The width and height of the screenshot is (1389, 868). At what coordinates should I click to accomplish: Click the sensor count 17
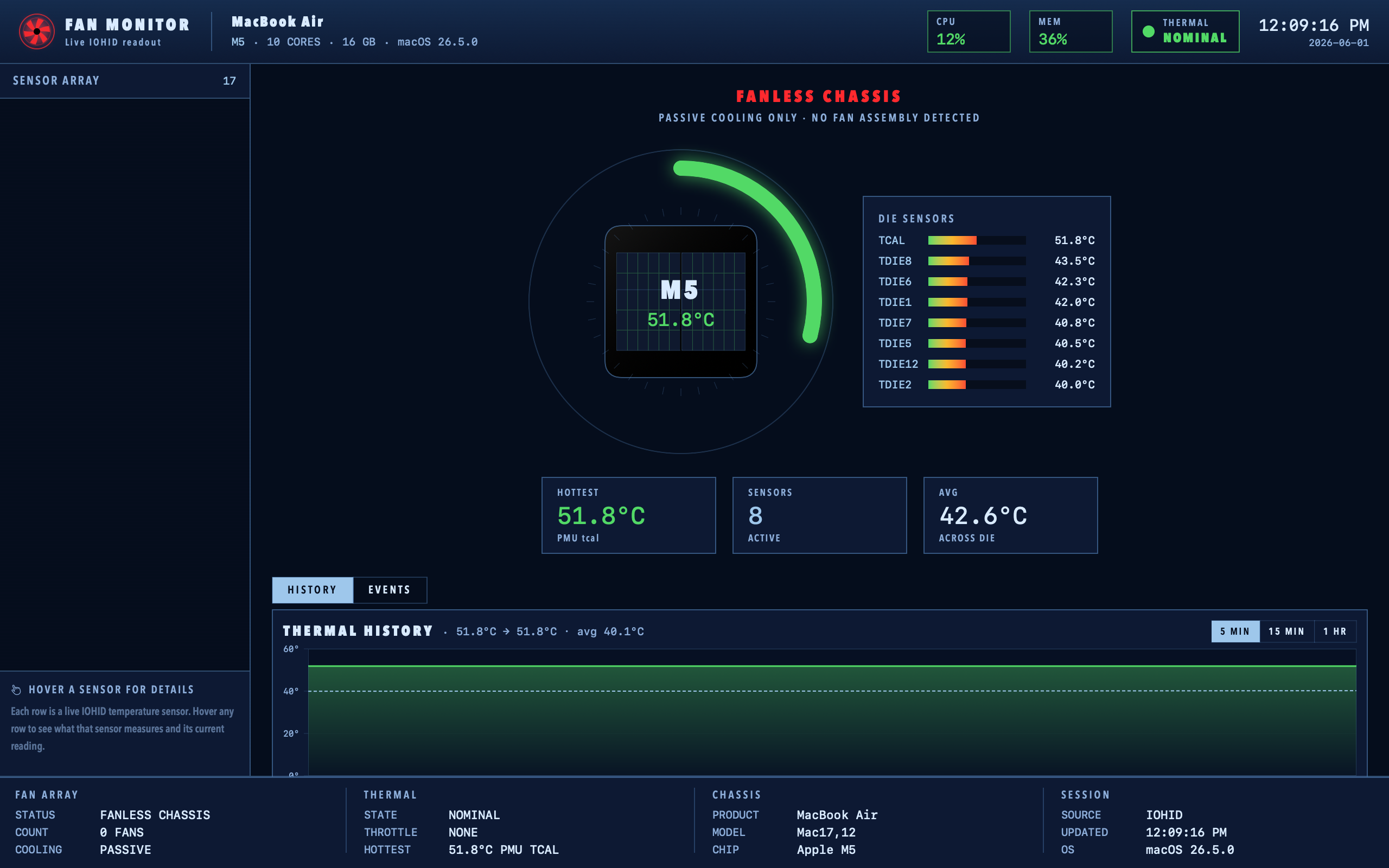click(x=230, y=81)
